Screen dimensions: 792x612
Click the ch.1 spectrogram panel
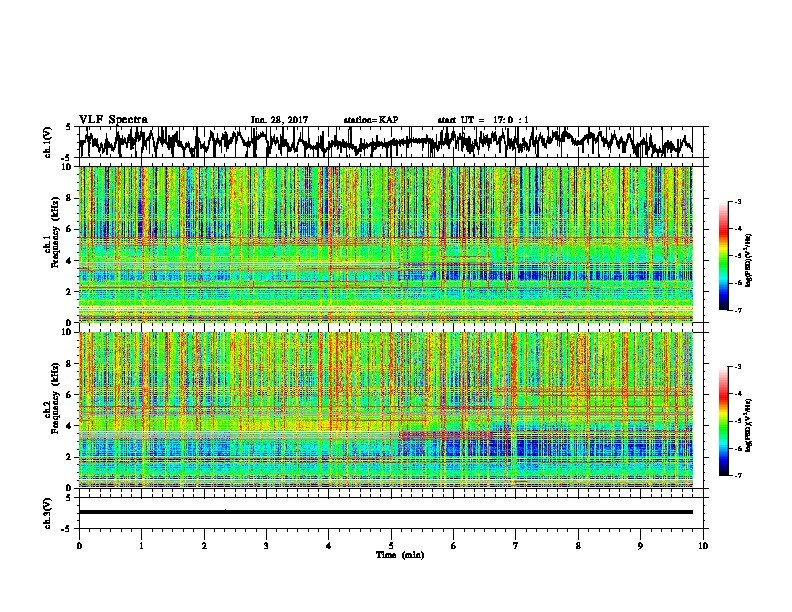click(x=386, y=244)
